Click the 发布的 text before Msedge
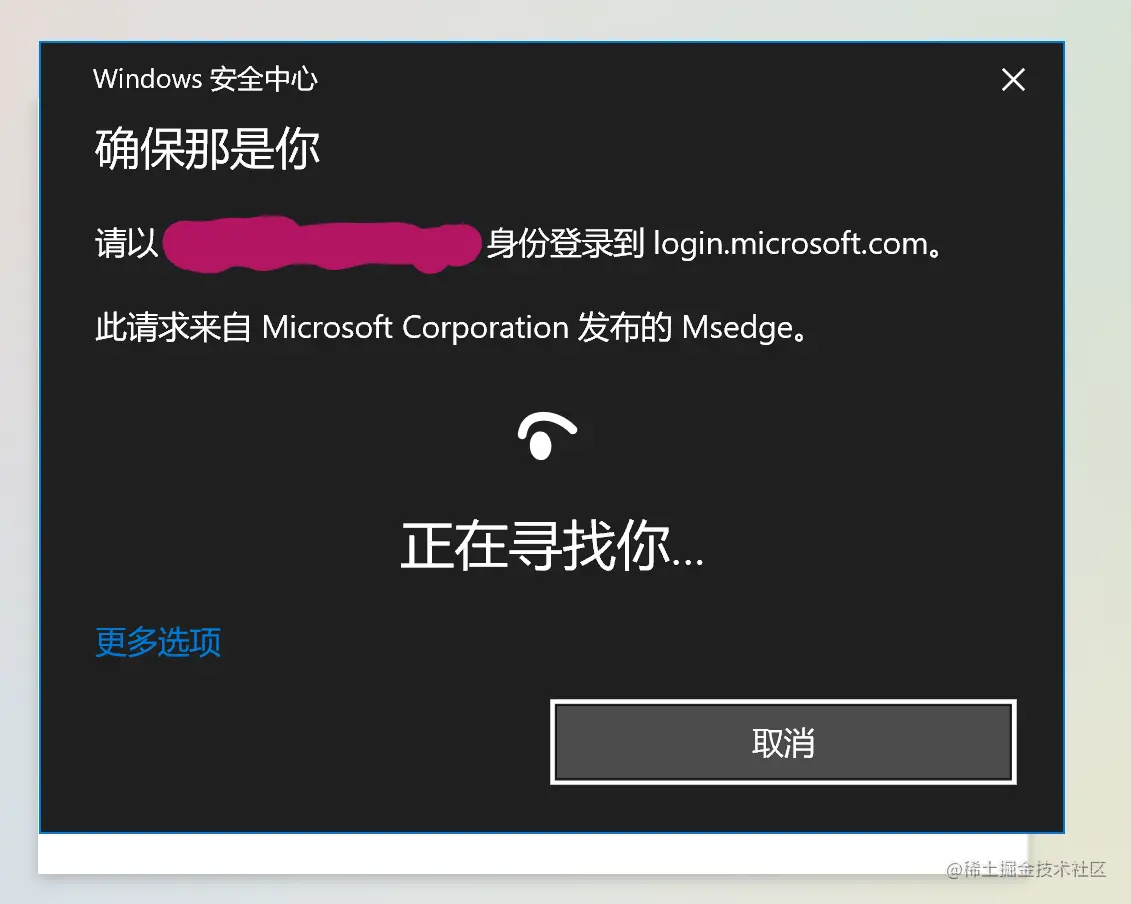Screen dimensions: 1131x904 625,328
